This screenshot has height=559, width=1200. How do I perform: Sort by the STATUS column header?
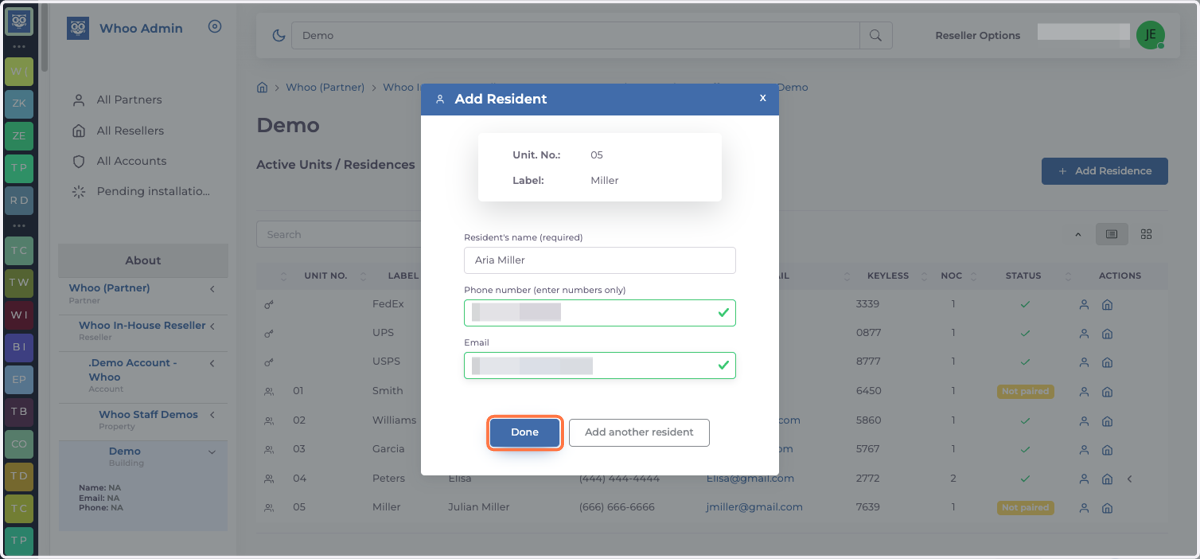tap(1023, 276)
